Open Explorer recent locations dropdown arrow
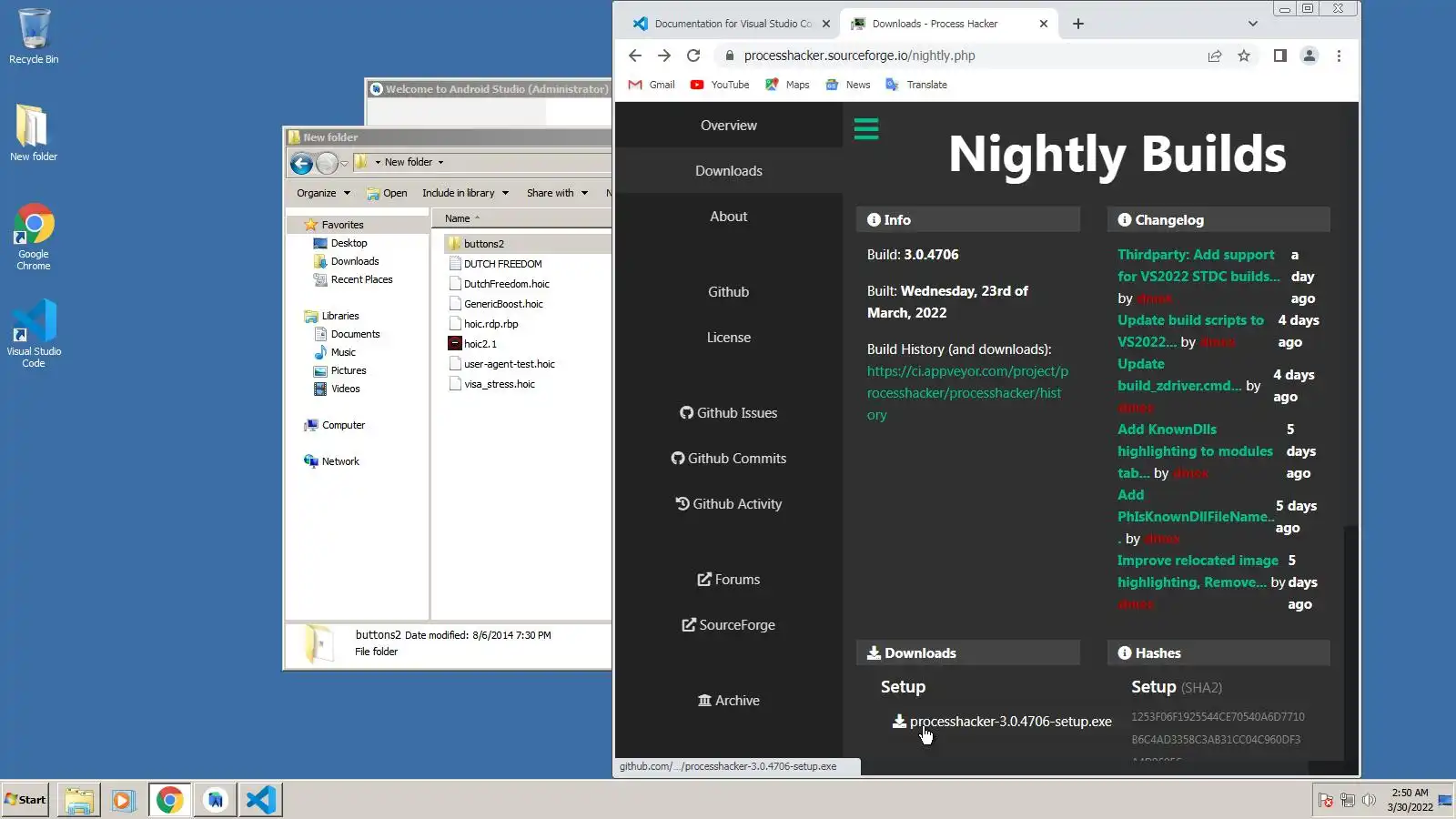The image size is (1456, 819). point(345,164)
